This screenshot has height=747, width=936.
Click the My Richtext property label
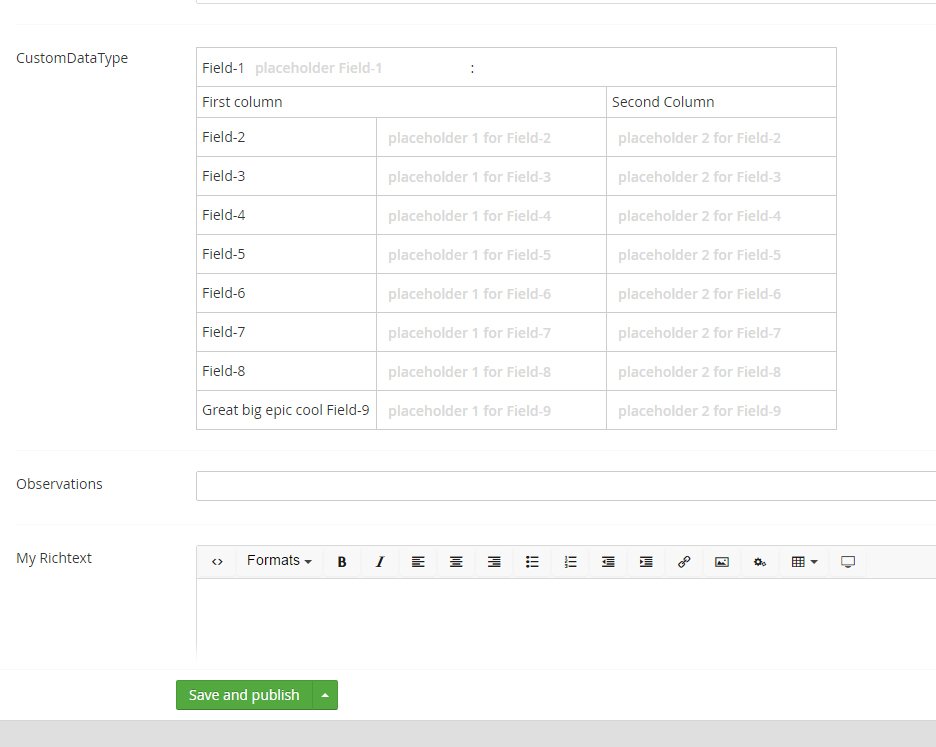pos(54,558)
